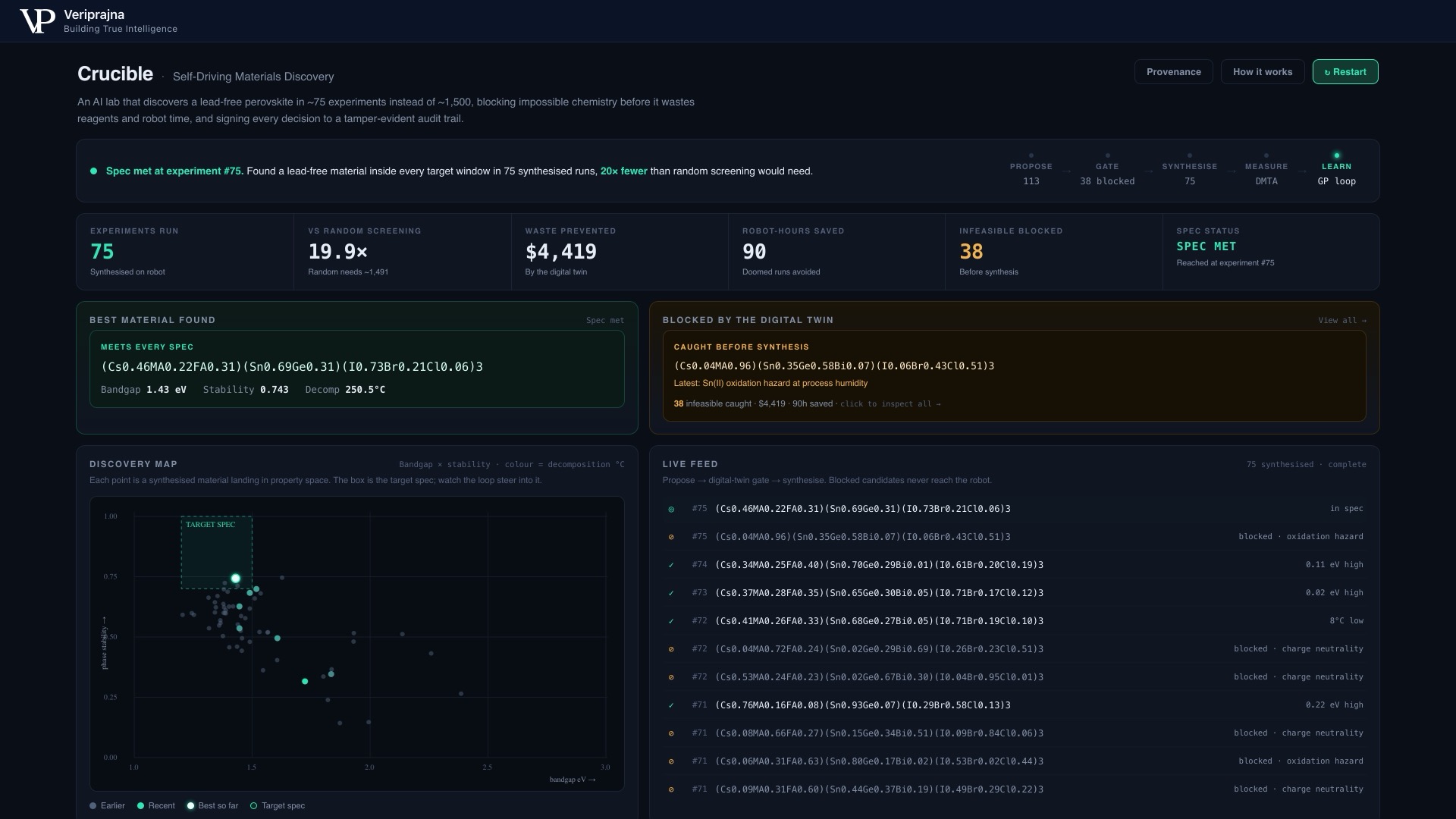This screenshot has width=1456, height=819.
Task: Select feed row #74 '0.11 eV high'
Action: coord(1015,566)
